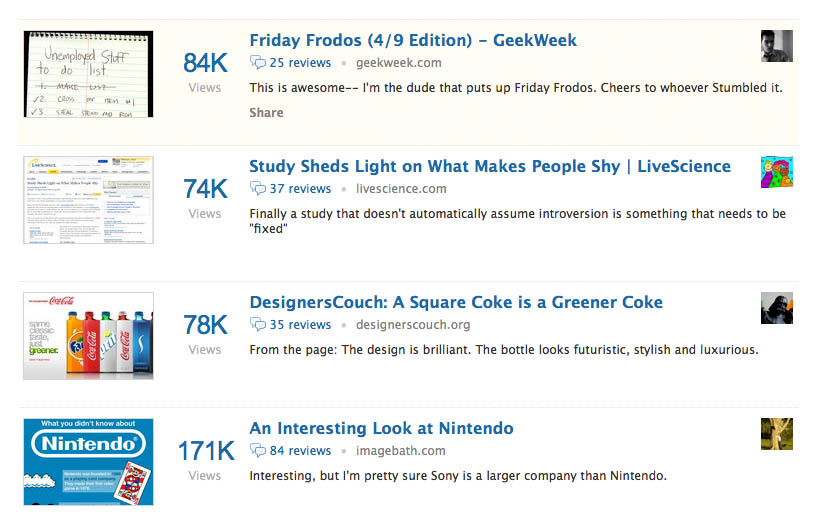Viewport: 839px width, 515px height.
Task: Share the Friday Frodos post
Action: coord(266,113)
